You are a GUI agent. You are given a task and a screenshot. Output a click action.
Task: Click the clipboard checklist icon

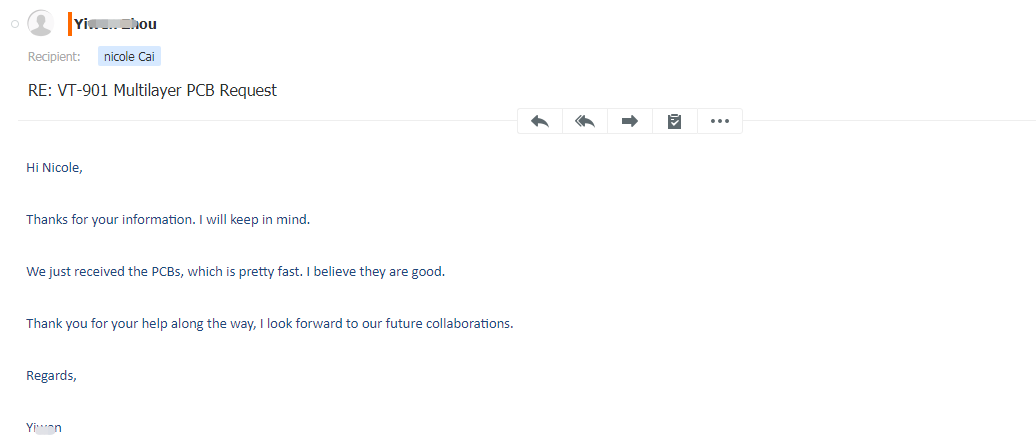click(675, 121)
